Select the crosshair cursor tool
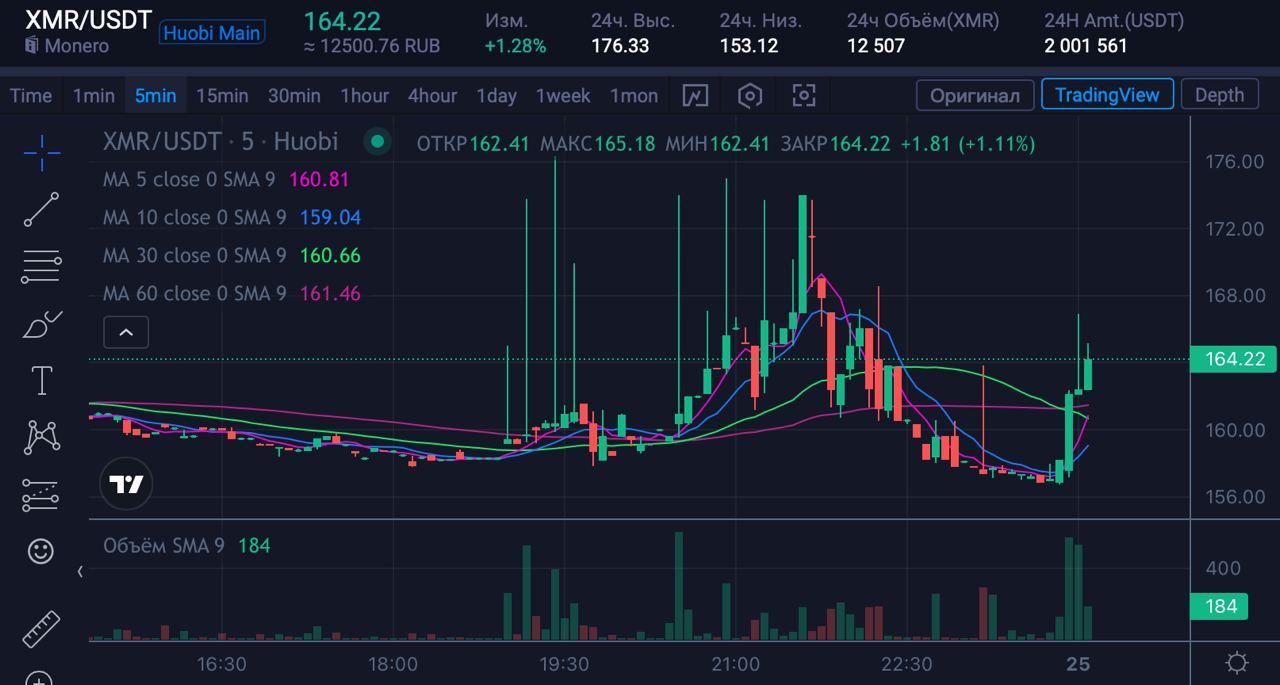 pos(41,152)
